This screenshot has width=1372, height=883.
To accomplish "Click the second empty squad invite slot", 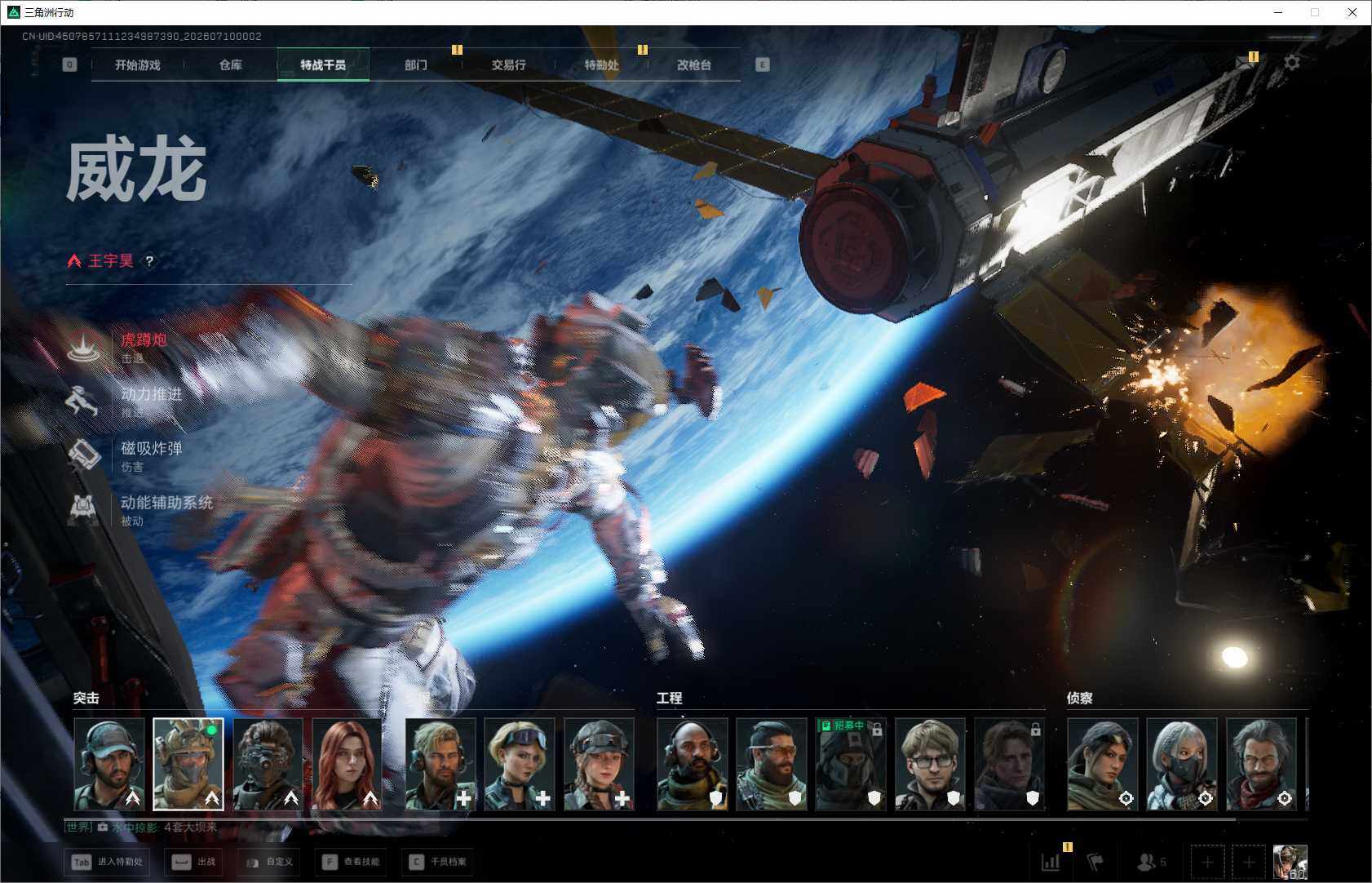I will (x=1249, y=862).
